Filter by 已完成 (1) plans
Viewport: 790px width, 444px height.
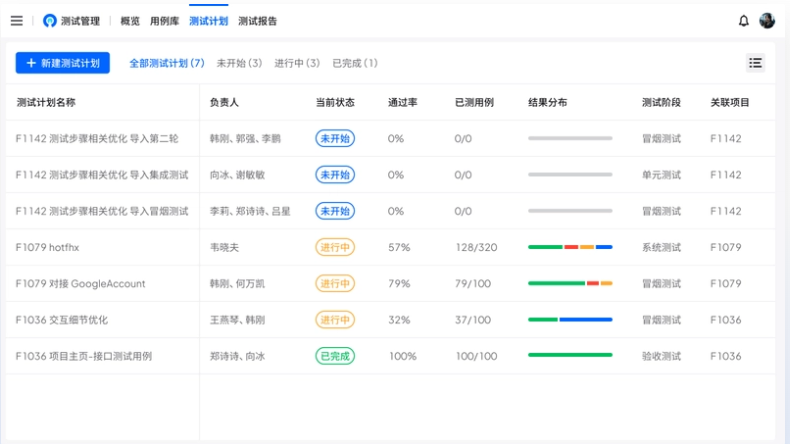[355, 63]
